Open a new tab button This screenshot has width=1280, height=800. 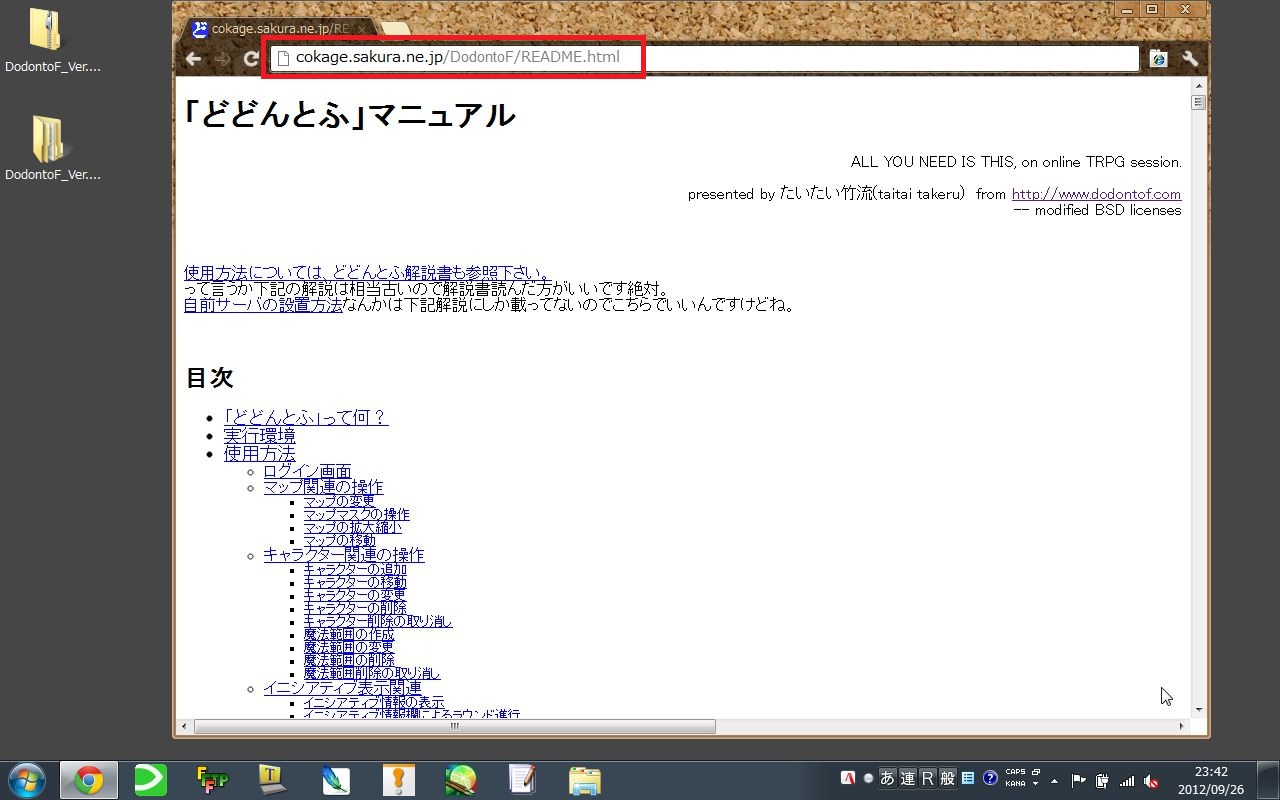[x=396, y=29]
